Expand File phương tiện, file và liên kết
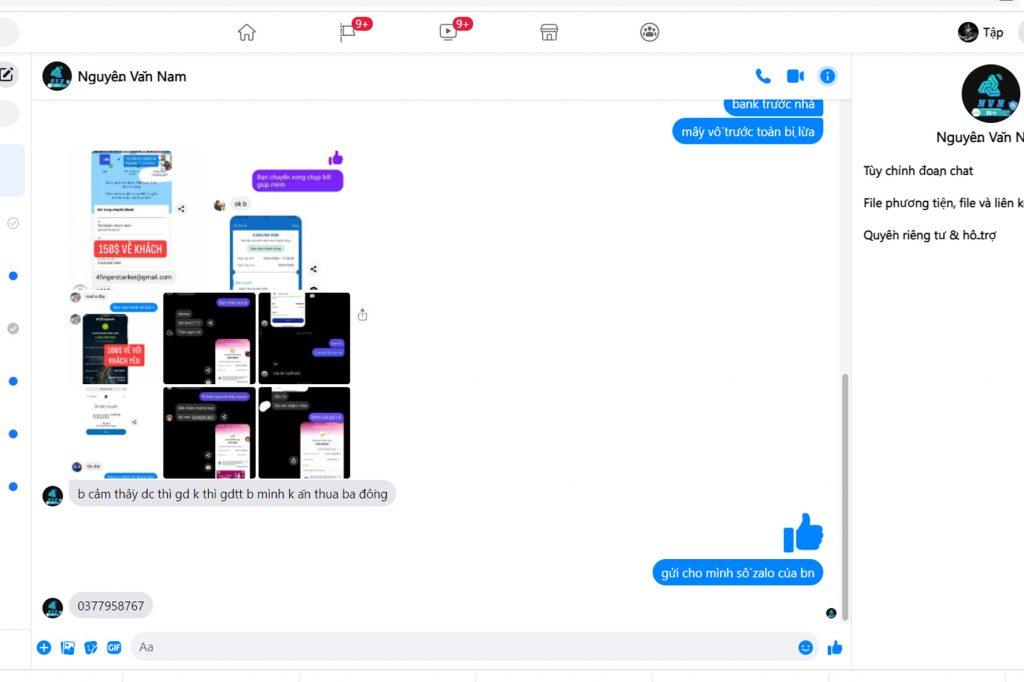This screenshot has height=682, width=1024. coord(942,203)
